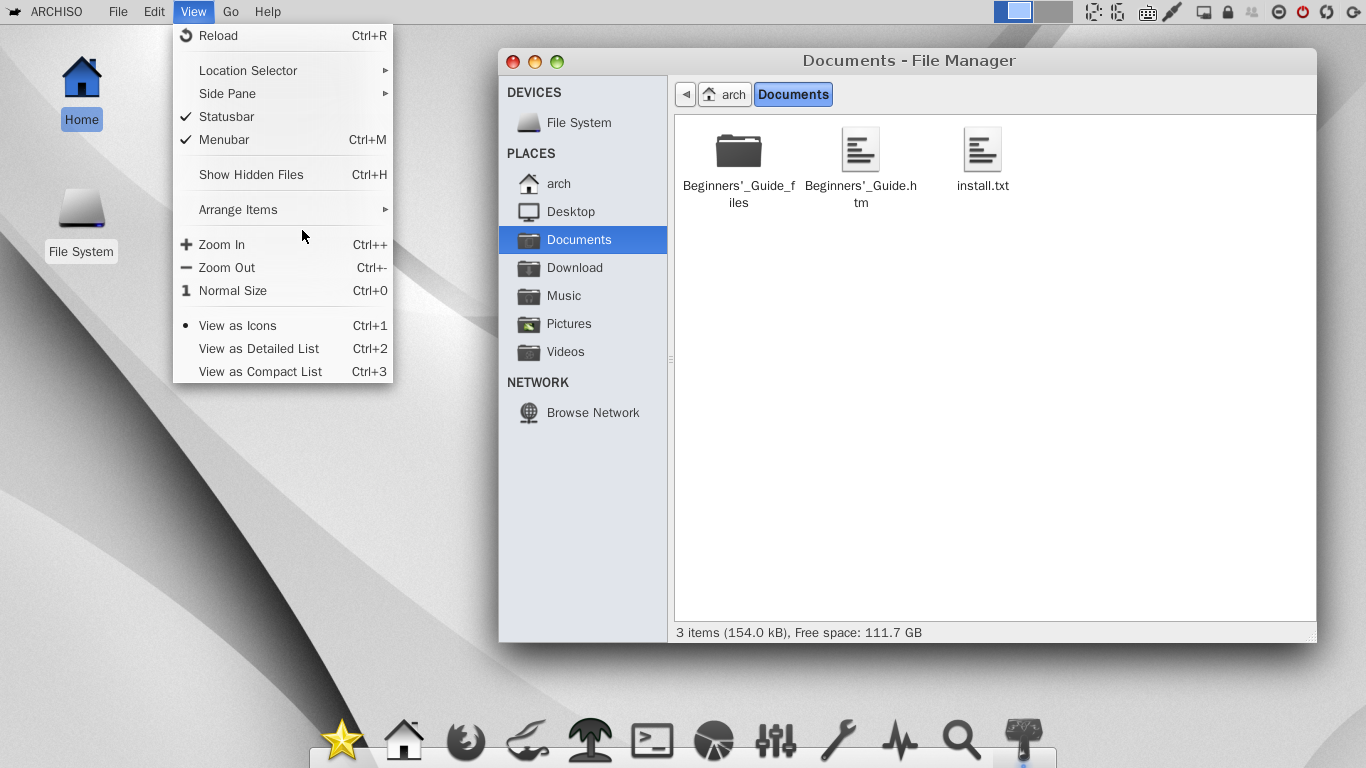Click the palm tree dock icon
Image resolution: width=1366 pixels, height=768 pixels.
click(x=590, y=741)
